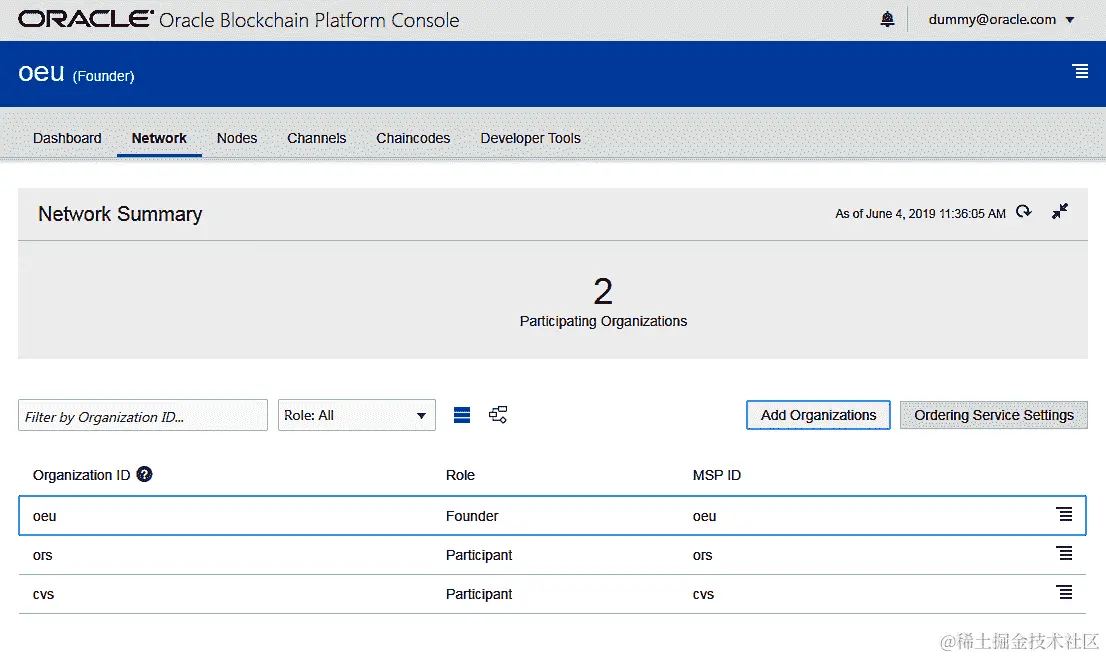Screen dimensions: 1106x658
Task: Click the Add Organizations button
Action: pos(818,415)
